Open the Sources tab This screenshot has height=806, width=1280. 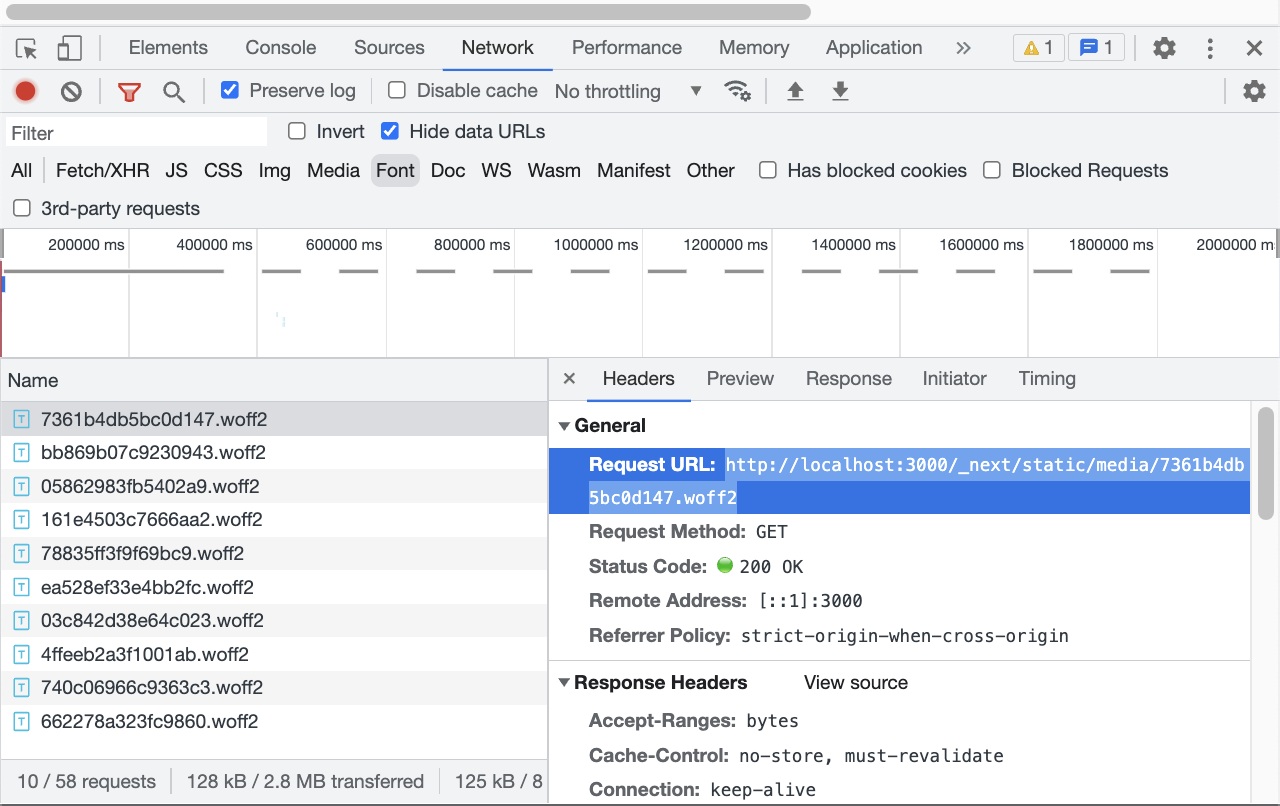click(389, 47)
